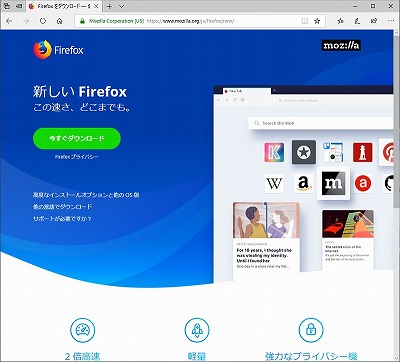Expand tab previews chevron
This screenshot has width=400, height=362.
coord(122,6)
